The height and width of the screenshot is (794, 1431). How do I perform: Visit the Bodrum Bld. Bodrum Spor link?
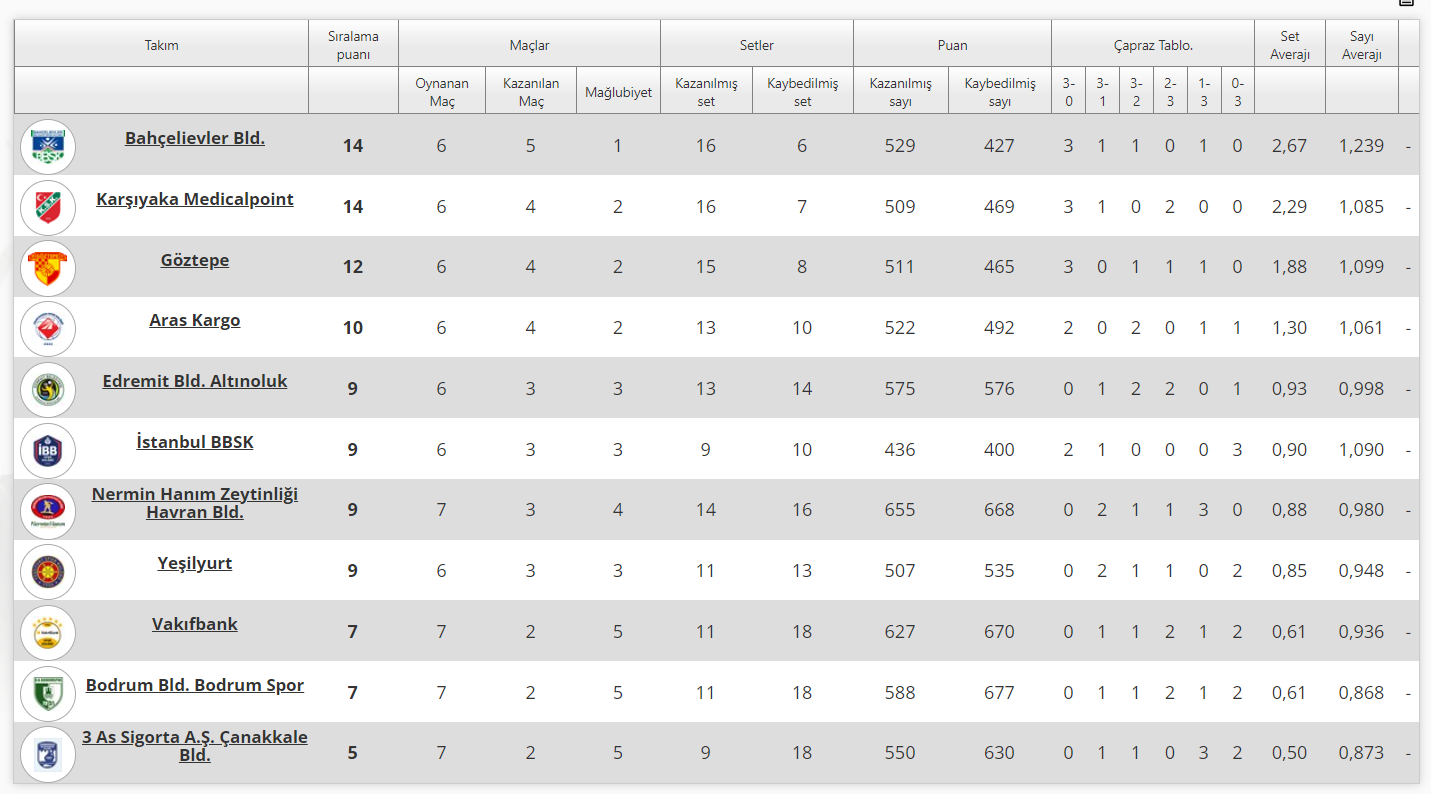195,685
